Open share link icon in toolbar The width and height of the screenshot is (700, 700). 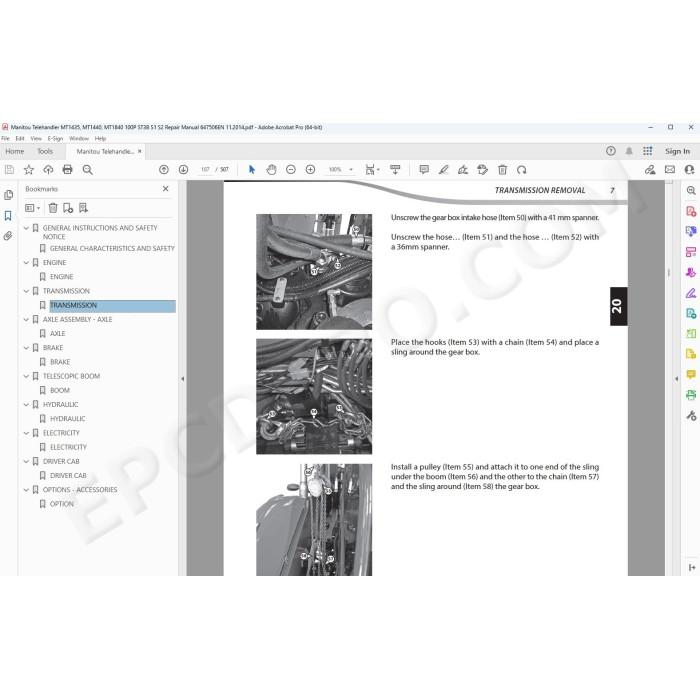point(650,170)
